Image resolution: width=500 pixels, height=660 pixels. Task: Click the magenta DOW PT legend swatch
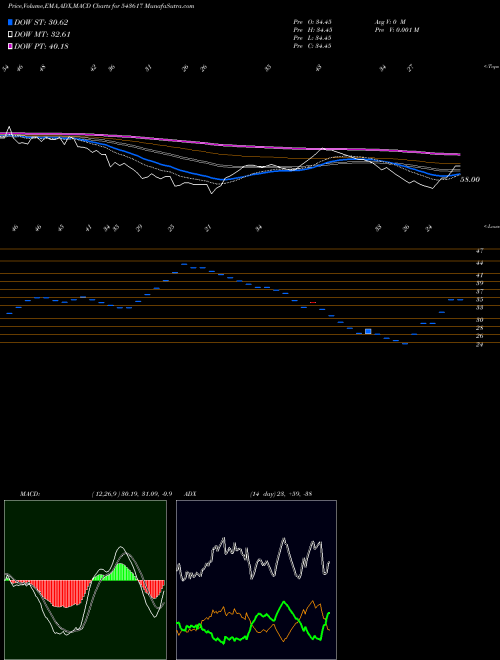[10, 46]
